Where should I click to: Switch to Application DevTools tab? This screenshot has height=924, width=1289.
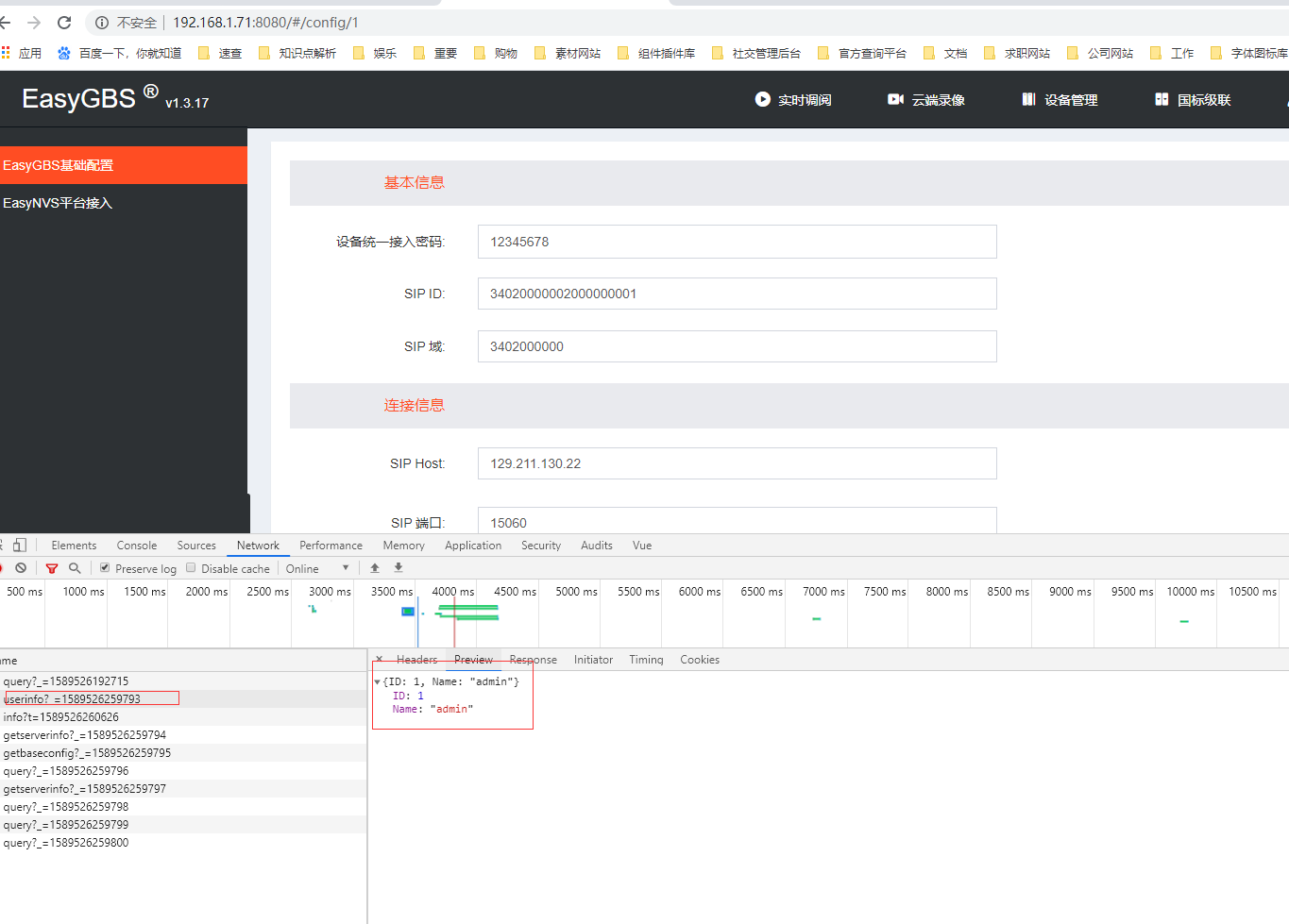(473, 546)
